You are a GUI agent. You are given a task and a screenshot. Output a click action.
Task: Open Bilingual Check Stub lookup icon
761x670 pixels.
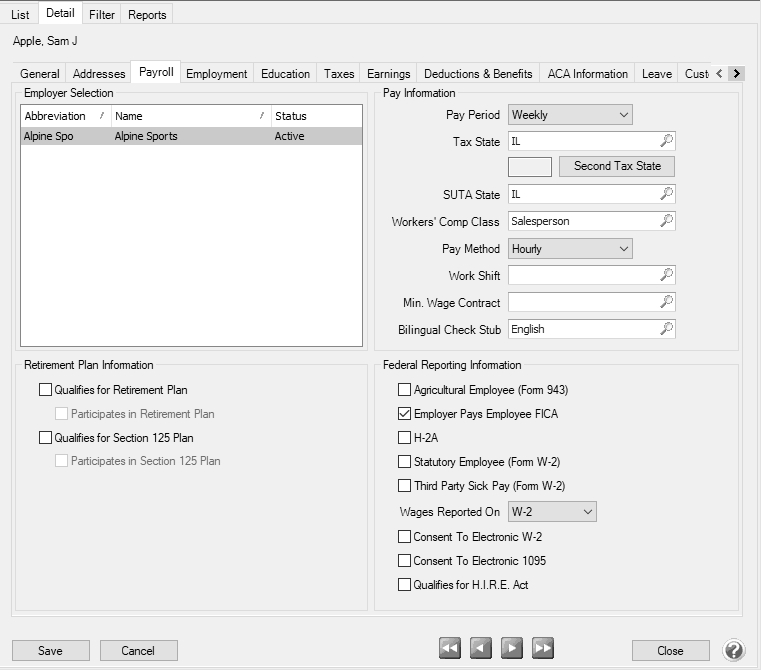(x=667, y=329)
